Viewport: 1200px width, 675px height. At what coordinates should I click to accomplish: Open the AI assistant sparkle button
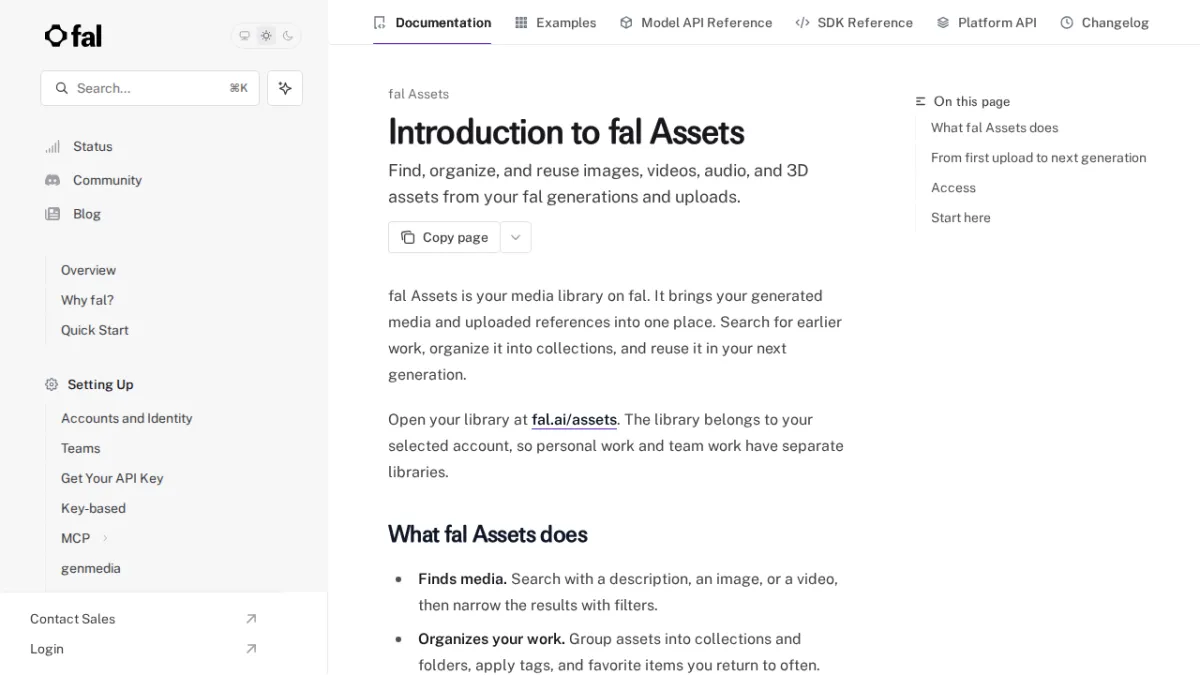pyautogui.click(x=285, y=88)
